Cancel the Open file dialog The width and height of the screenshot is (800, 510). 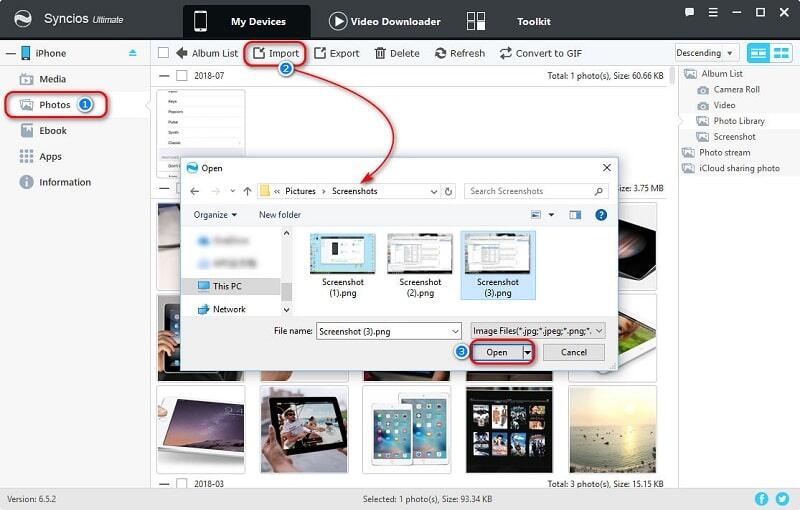(x=573, y=352)
